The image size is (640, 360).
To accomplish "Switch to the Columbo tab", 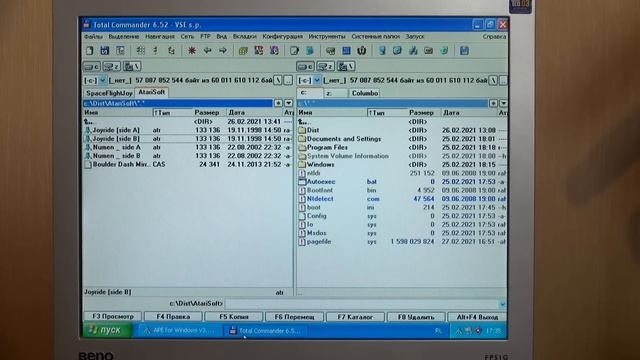I will point(365,93).
